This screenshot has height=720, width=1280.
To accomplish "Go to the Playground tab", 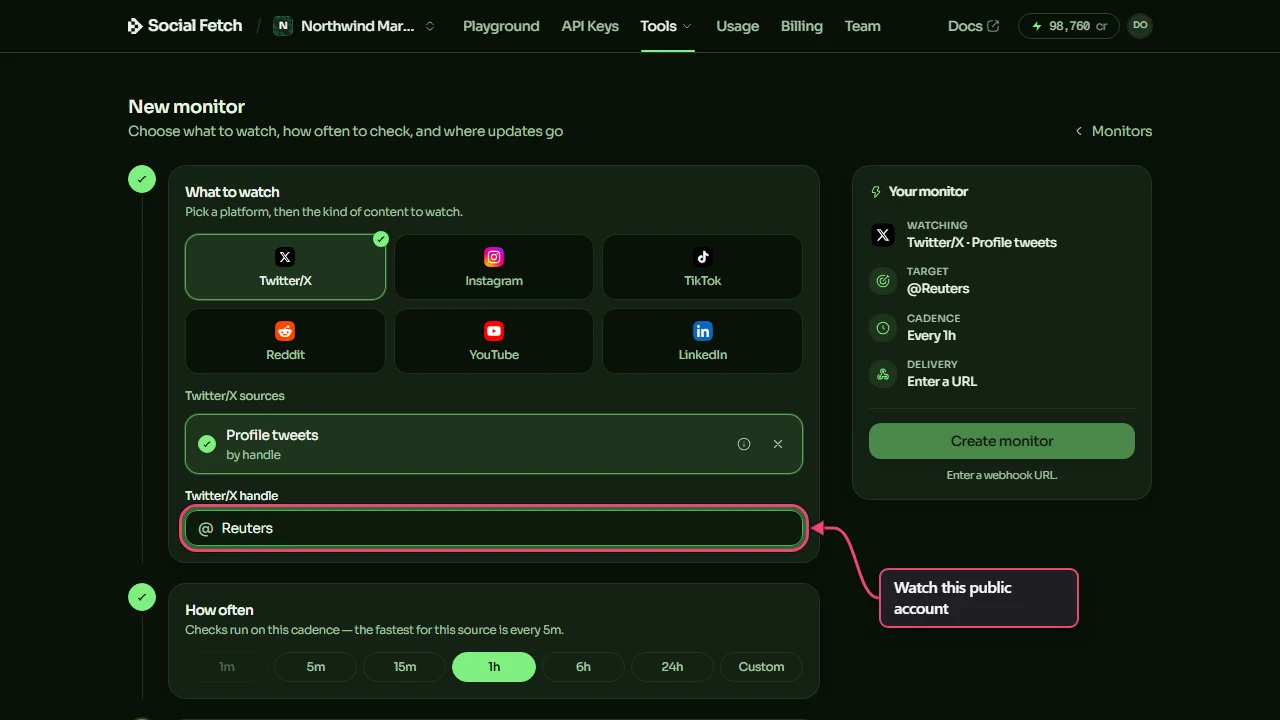I will coord(501,26).
